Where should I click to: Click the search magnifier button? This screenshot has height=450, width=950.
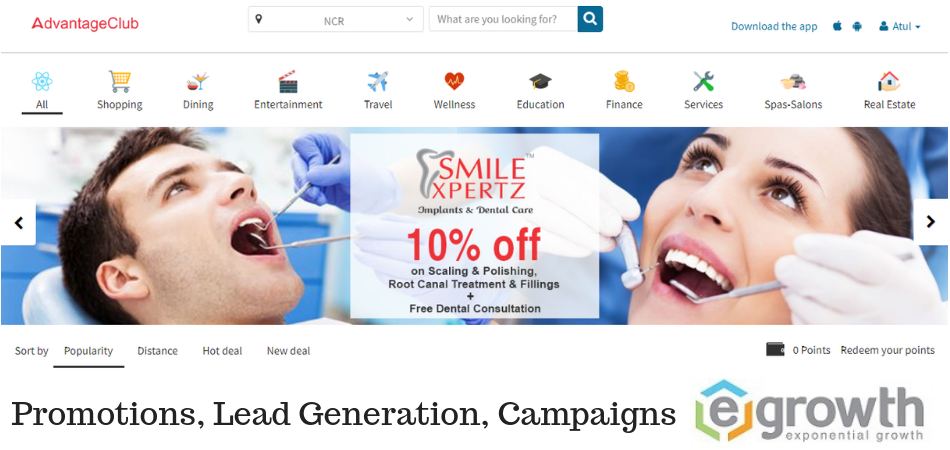(x=590, y=19)
